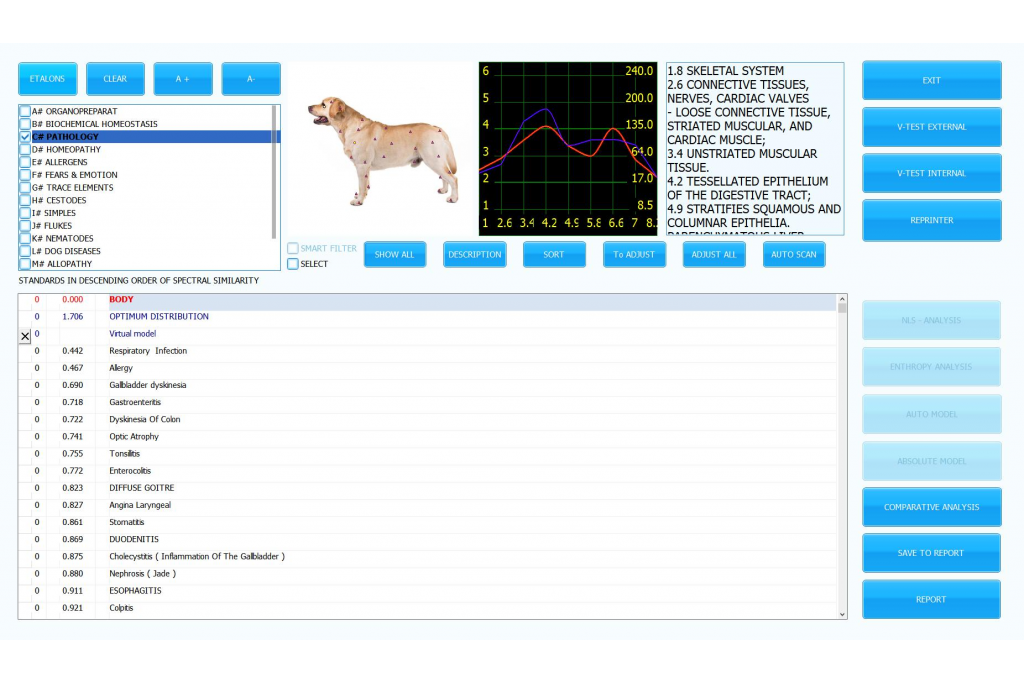
Task: Select the Respiratory Infection row
Action: [428, 351]
